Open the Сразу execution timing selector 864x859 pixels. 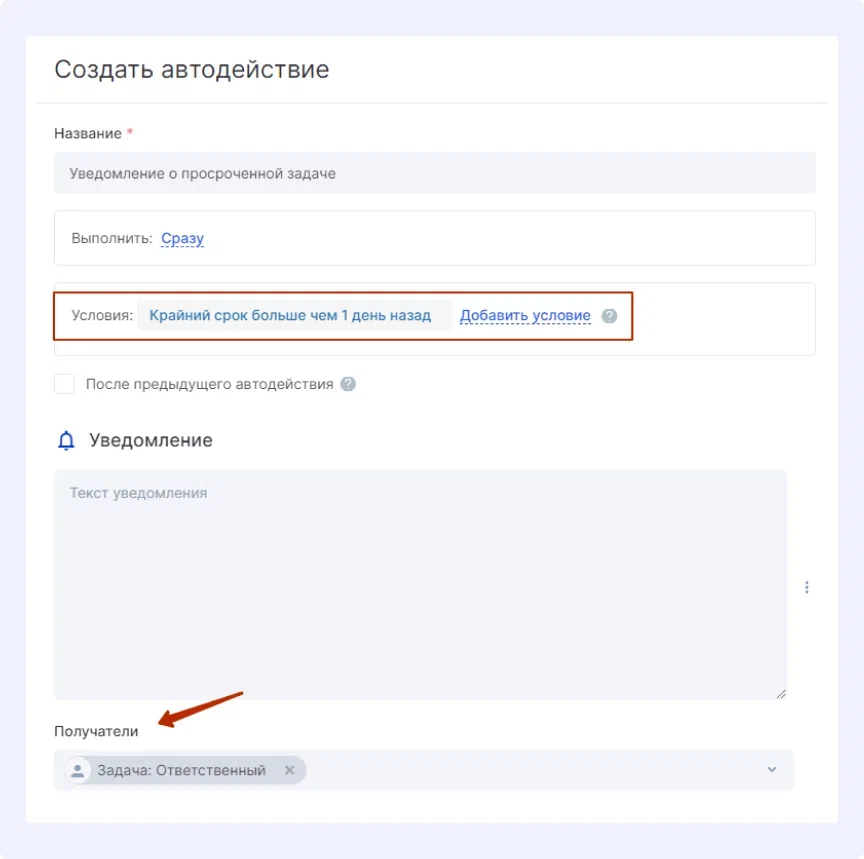pyautogui.click(x=182, y=238)
